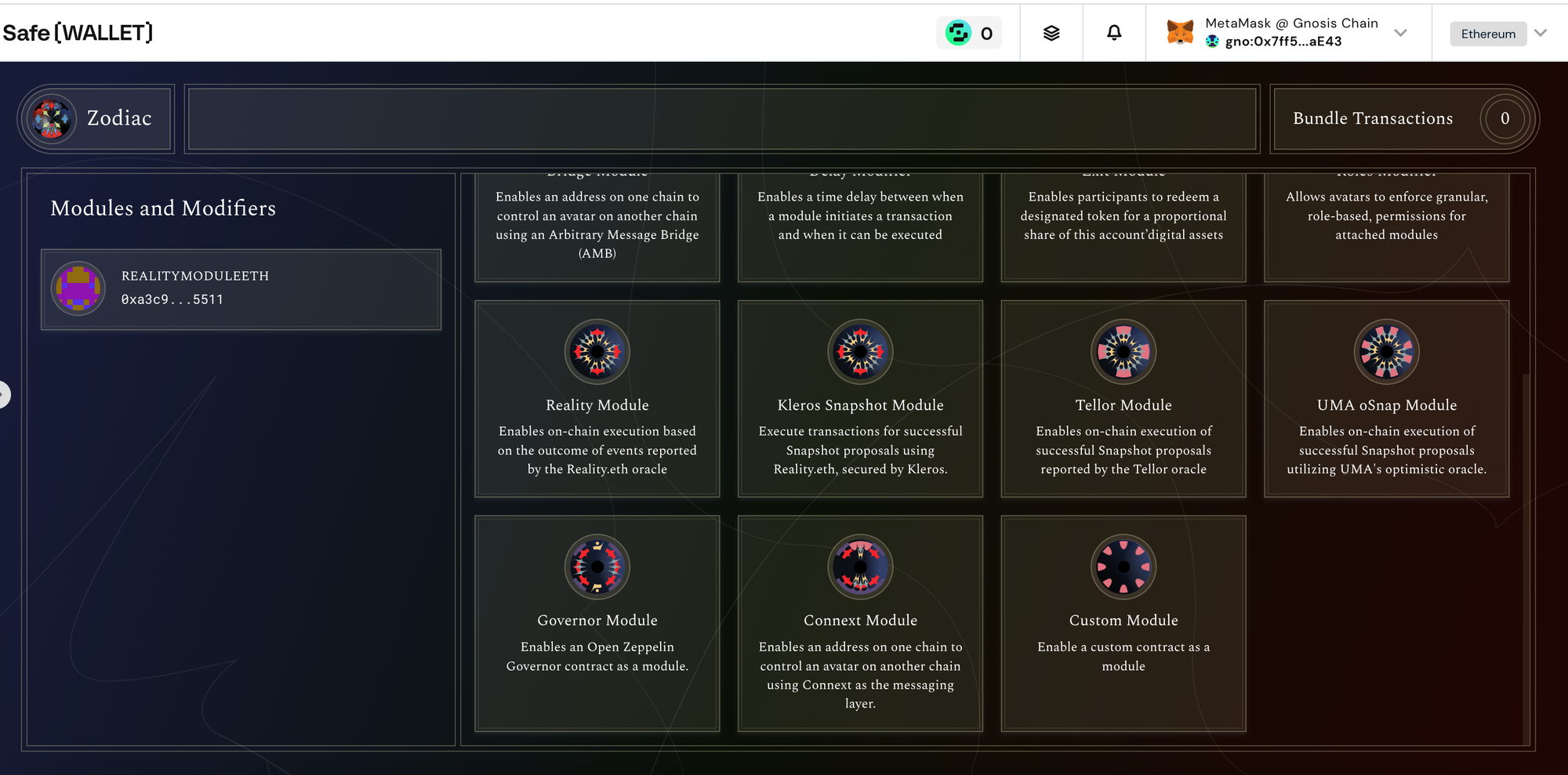Click the module list scrollbar

1526,558
